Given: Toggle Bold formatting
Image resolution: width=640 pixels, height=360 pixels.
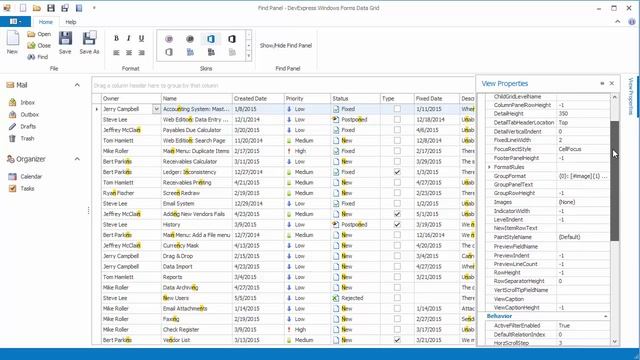Looking at the screenshot, I should click(x=116, y=38).
